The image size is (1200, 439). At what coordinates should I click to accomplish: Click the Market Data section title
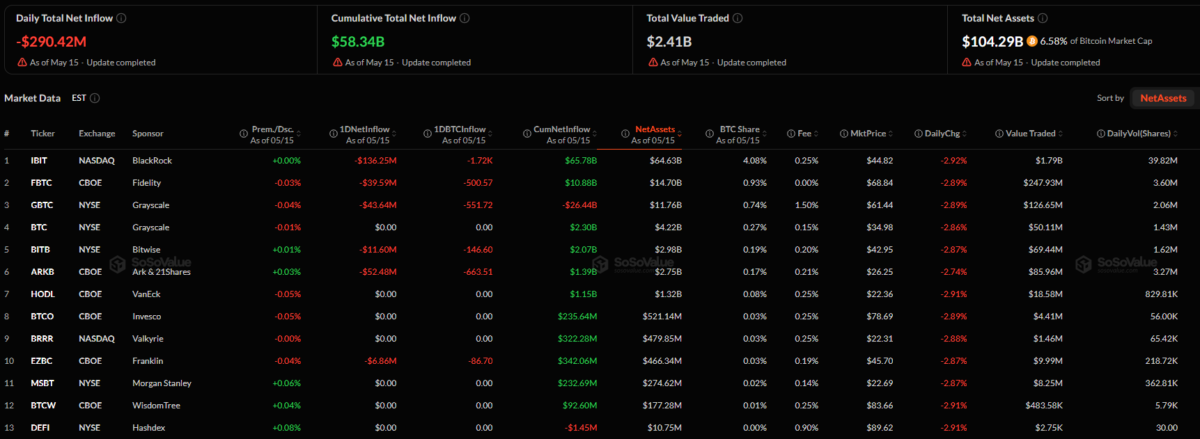[x=32, y=98]
